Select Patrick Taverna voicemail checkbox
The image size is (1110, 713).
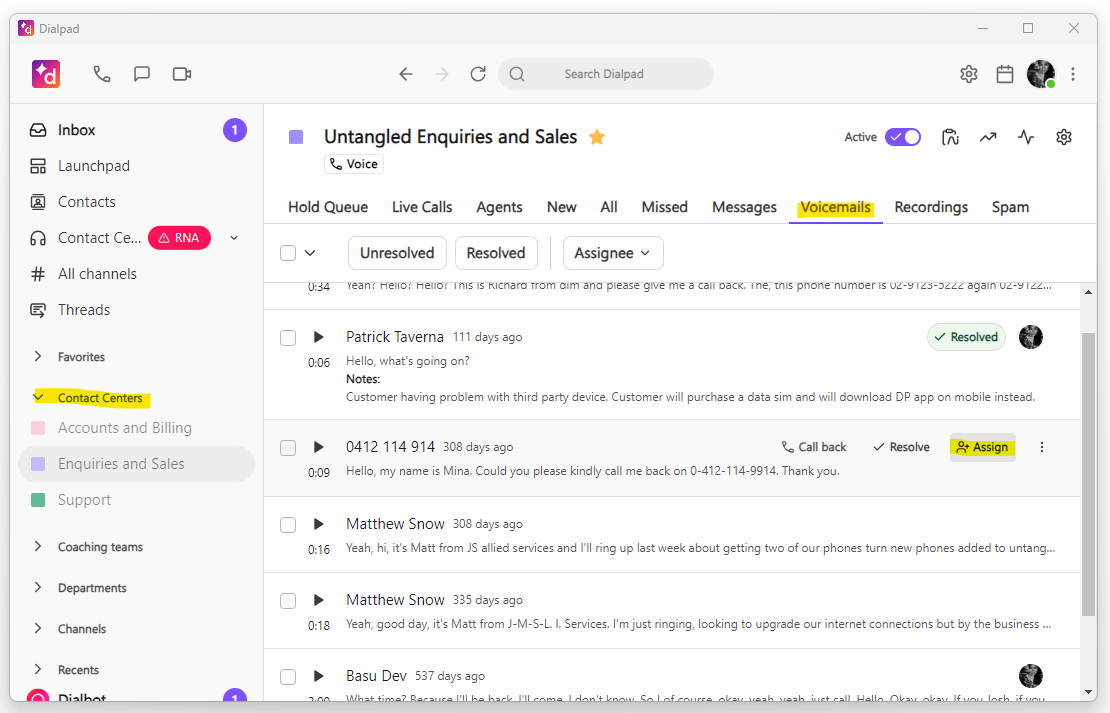pos(287,338)
